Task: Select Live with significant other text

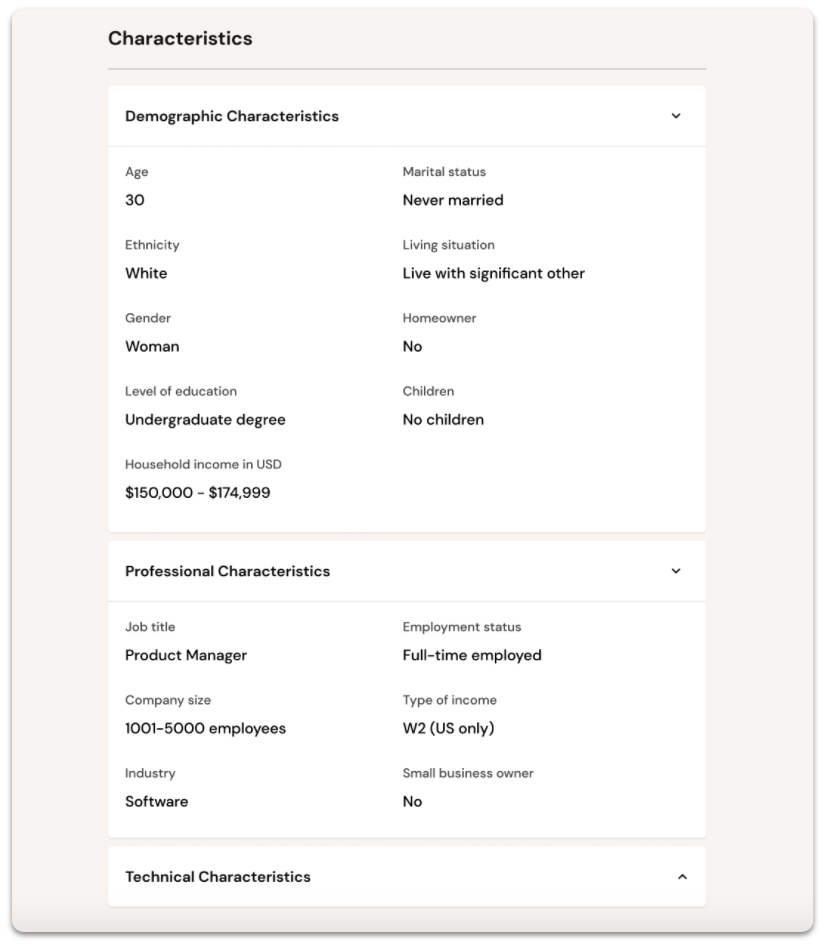Action: 493,273
